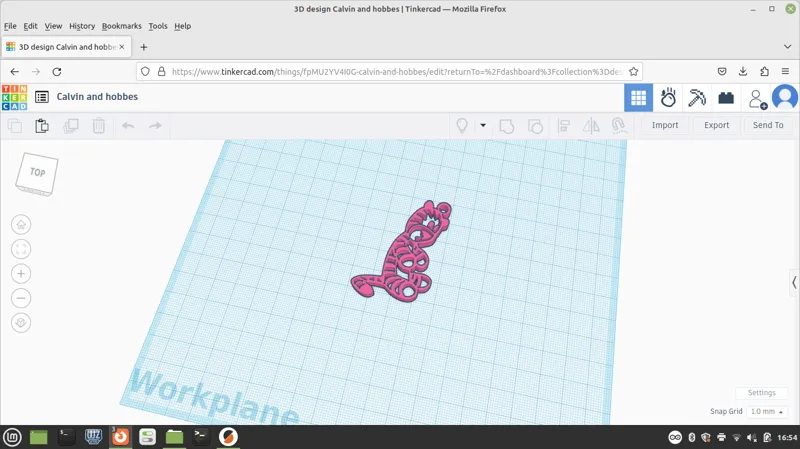The height and width of the screenshot is (449, 800).
Task: Open the volume control in tray
Action: pyautogui.click(x=752, y=437)
